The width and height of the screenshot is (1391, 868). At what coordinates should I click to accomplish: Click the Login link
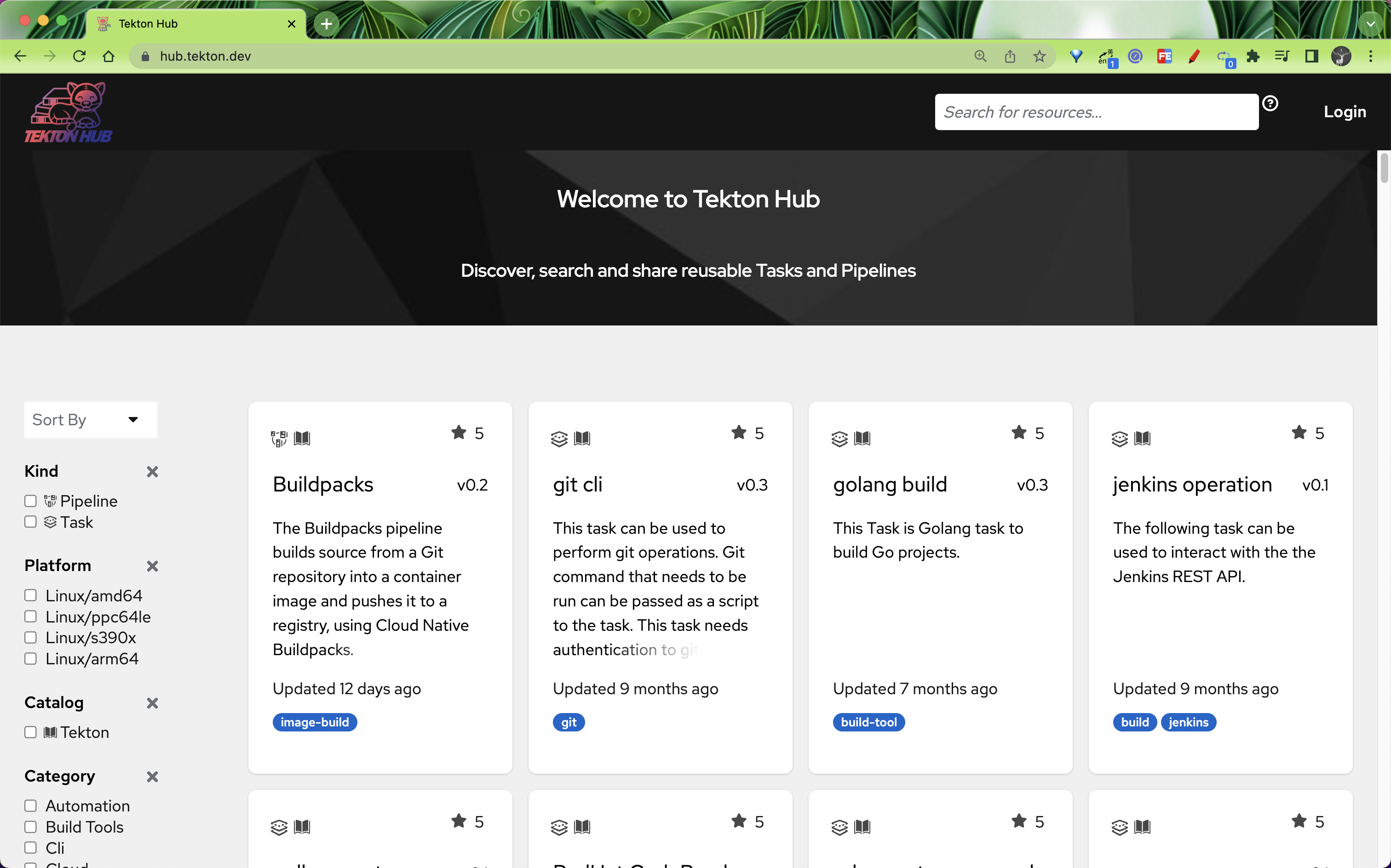point(1345,111)
